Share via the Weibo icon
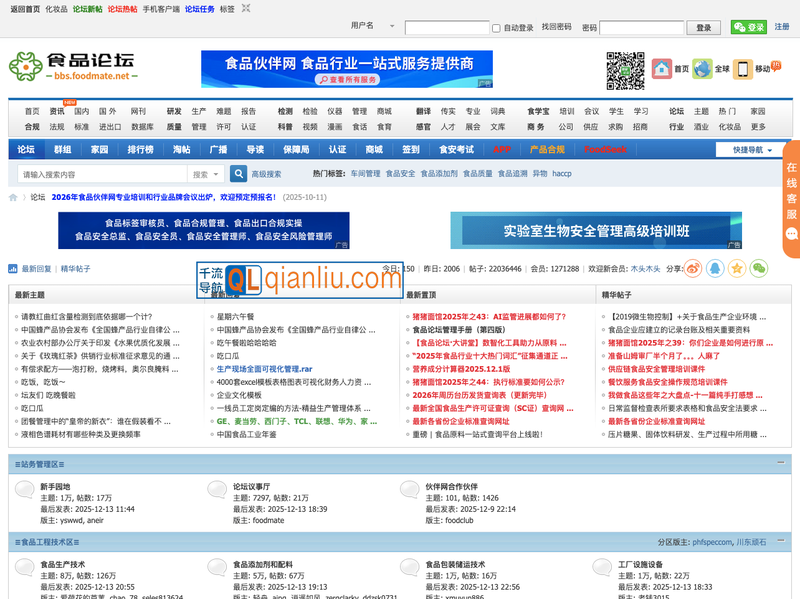Screen dimensions: 800x599 [715, 268]
